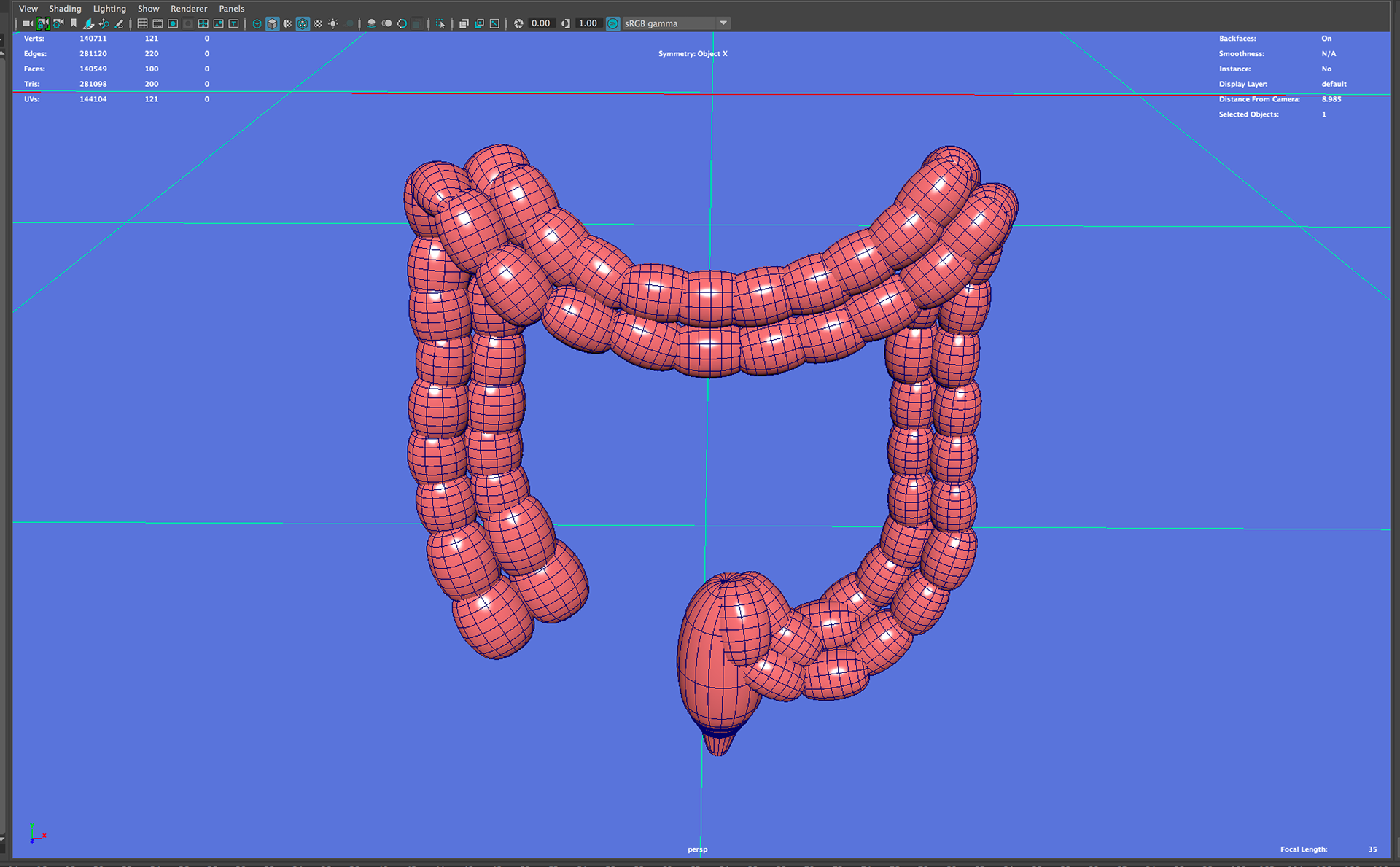This screenshot has height=867, width=1400.
Task: Click the select camera icon
Action: point(27,23)
